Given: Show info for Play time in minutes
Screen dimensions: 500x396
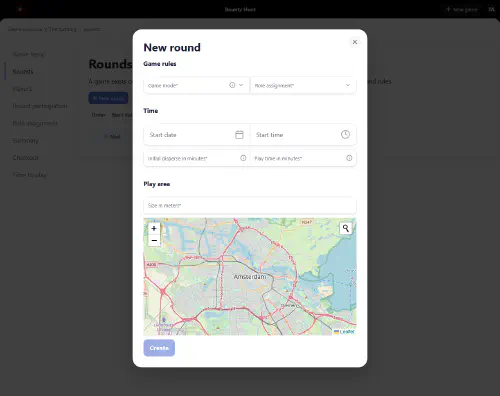Looking at the screenshot, I should [349, 158].
